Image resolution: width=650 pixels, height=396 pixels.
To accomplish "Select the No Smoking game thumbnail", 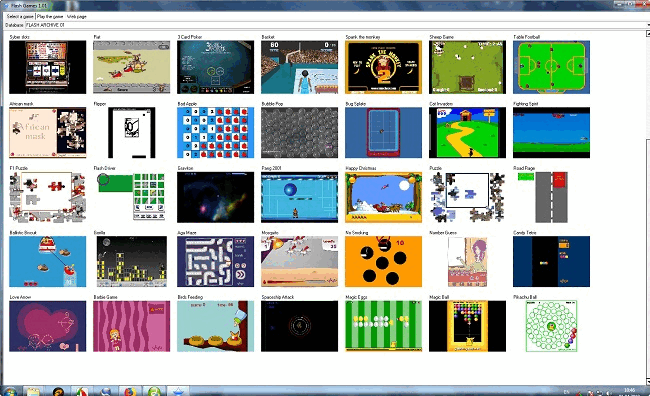I will coord(383,262).
